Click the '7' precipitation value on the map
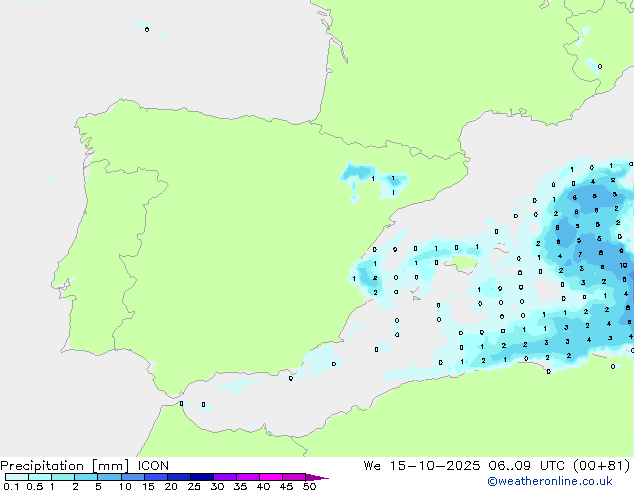634x490 pixels. tap(580, 254)
